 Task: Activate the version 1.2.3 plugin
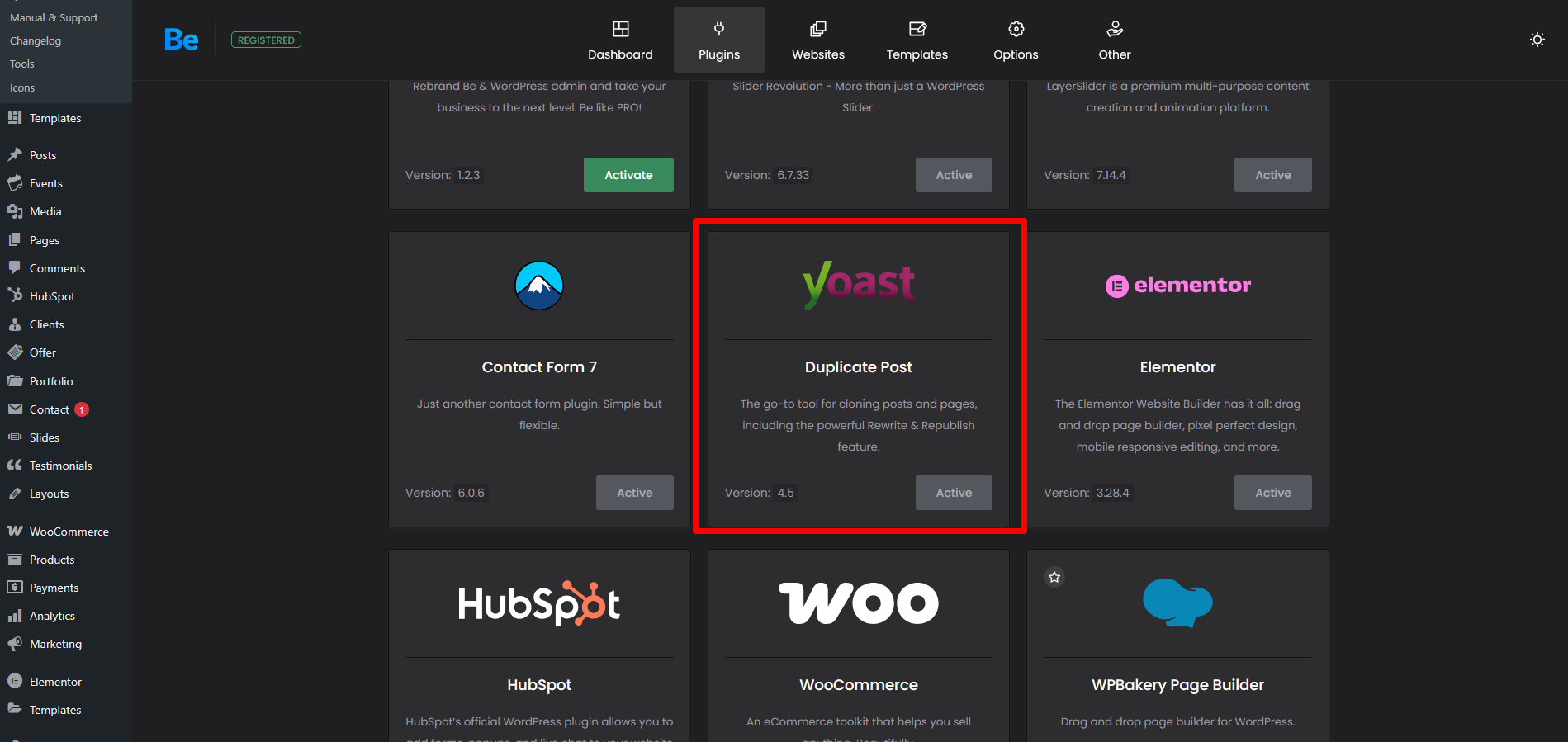(x=628, y=175)
